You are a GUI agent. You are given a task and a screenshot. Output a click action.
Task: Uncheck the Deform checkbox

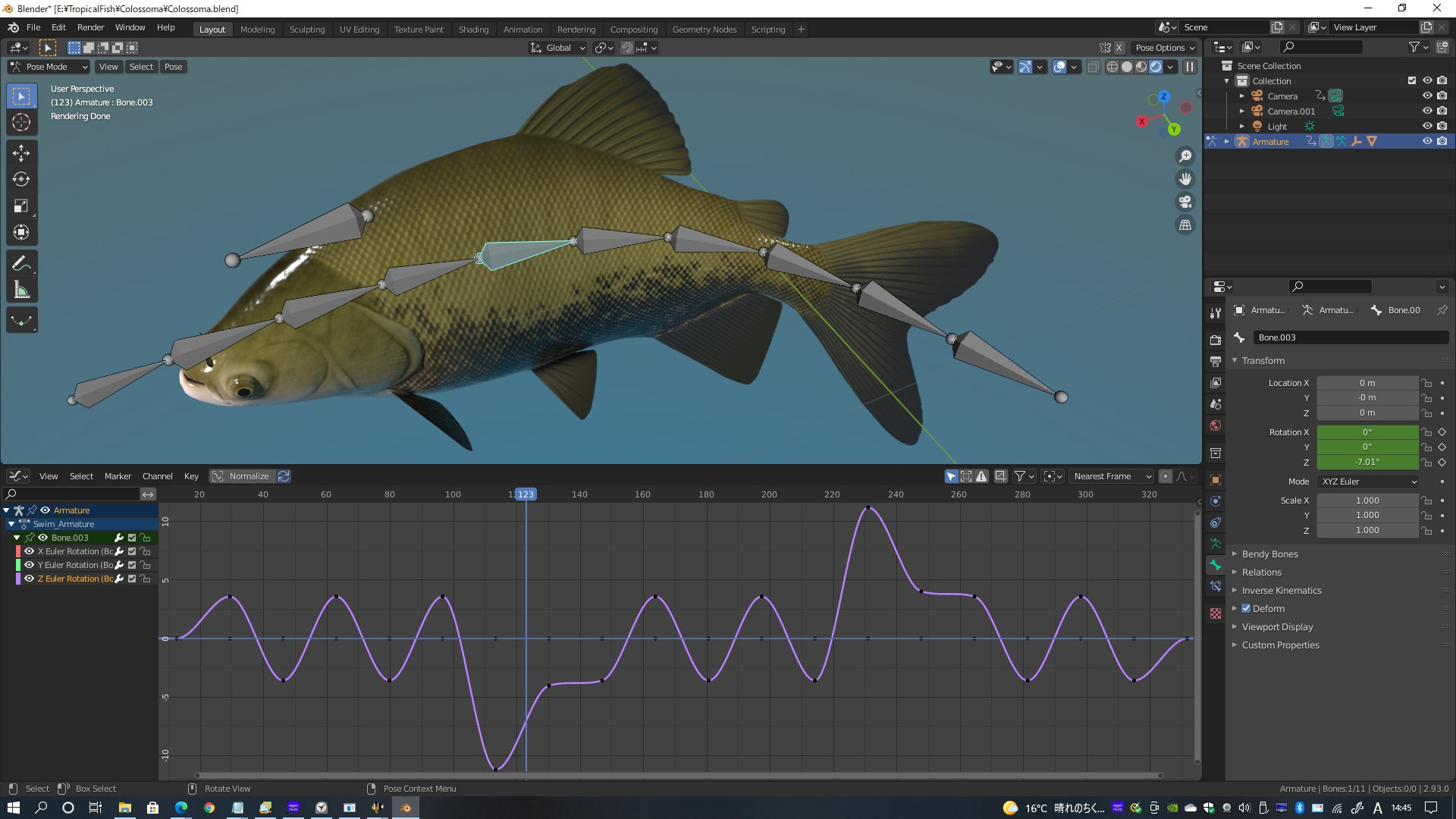pos(1246,609)
